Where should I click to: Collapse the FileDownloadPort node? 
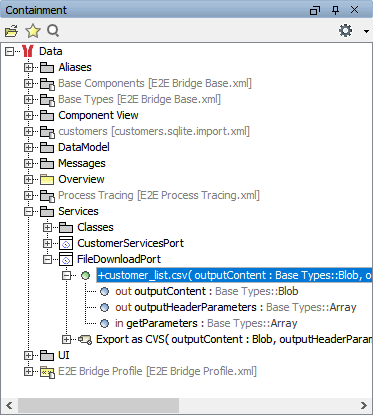[x=47, y=259]
